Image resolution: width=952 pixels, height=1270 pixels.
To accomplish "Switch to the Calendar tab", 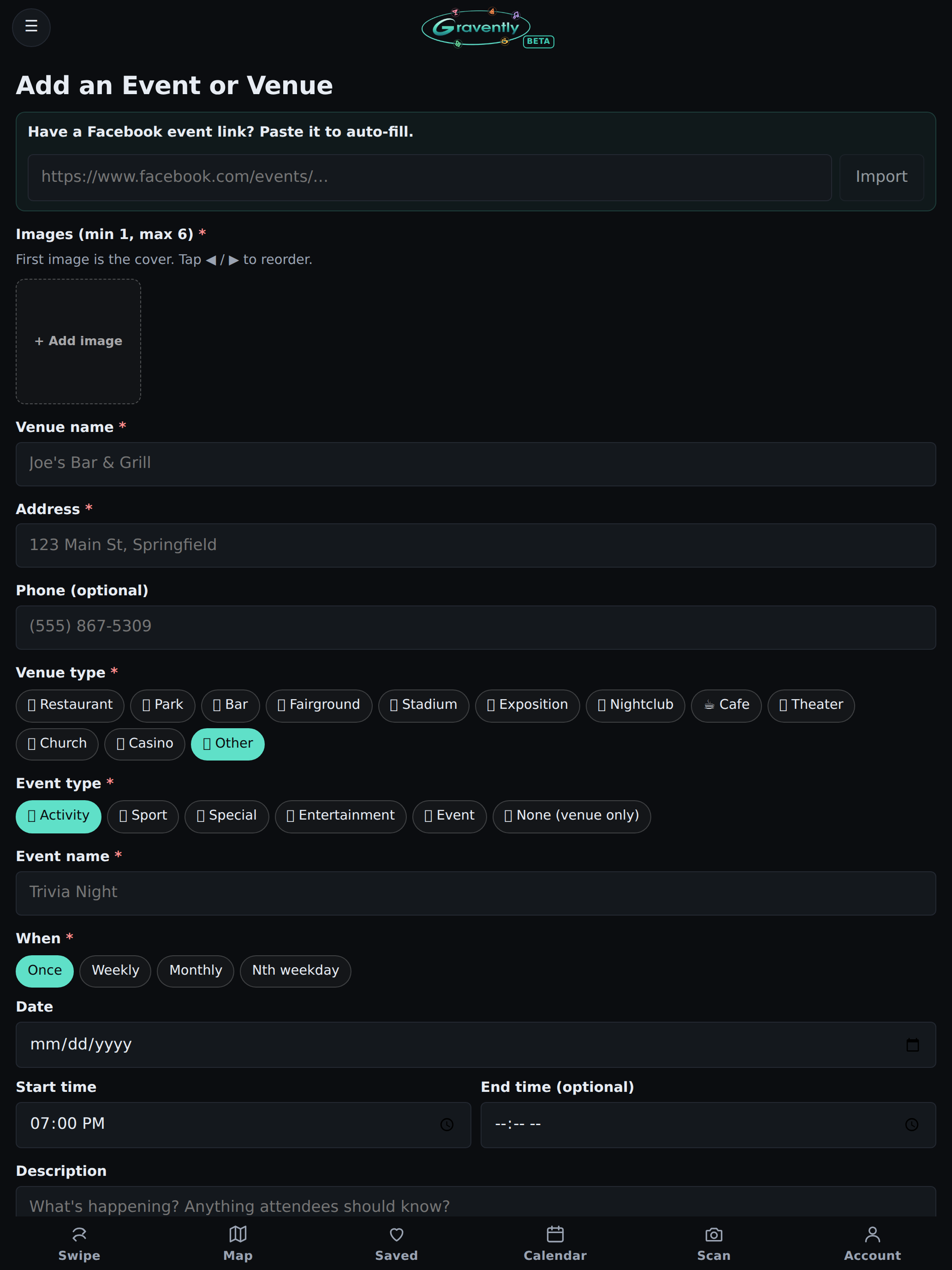I will coord(555,1243).
